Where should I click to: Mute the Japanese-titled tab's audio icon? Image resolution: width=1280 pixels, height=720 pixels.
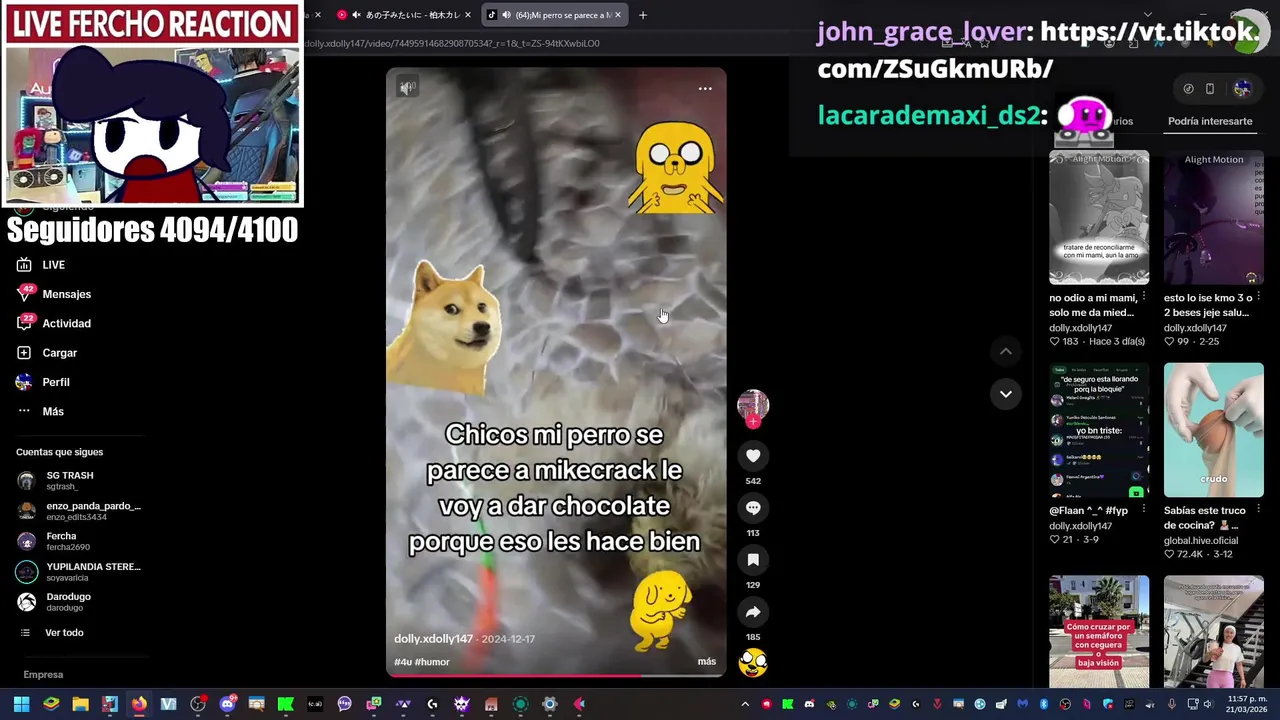356,15
